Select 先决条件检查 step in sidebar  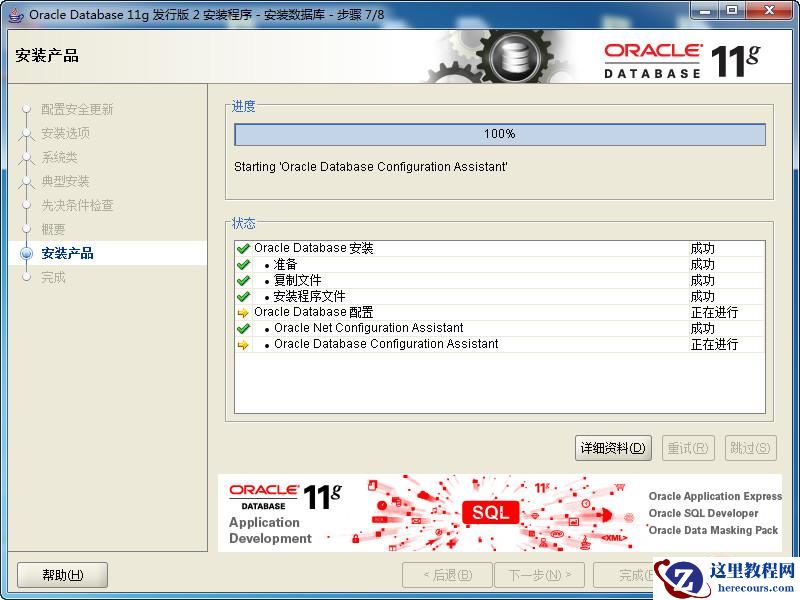(77, 205)
